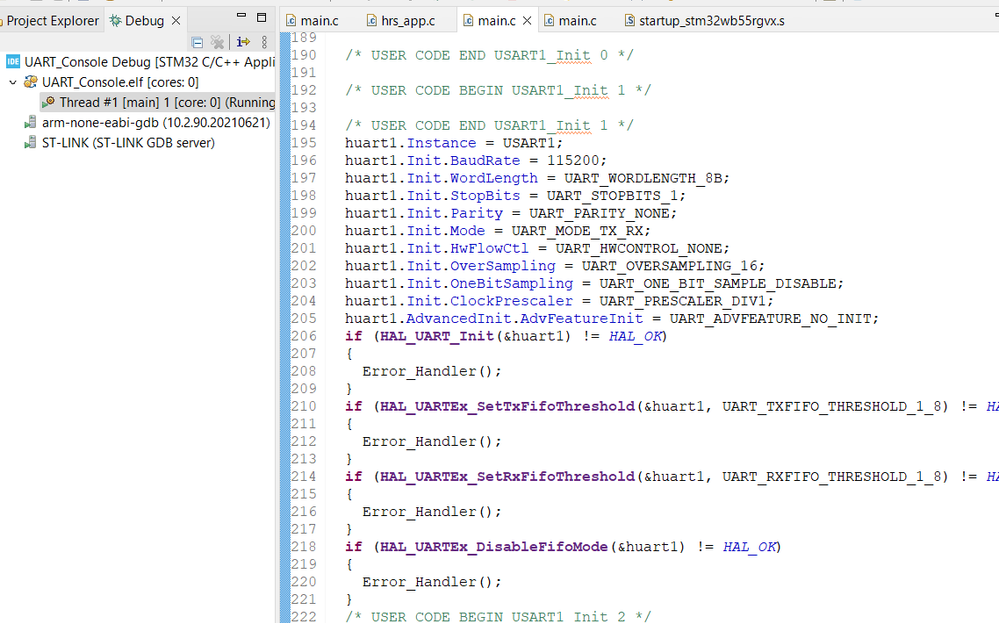
Task: Click AdvFeatureInit field on line 205
Action: pos(581,319)
